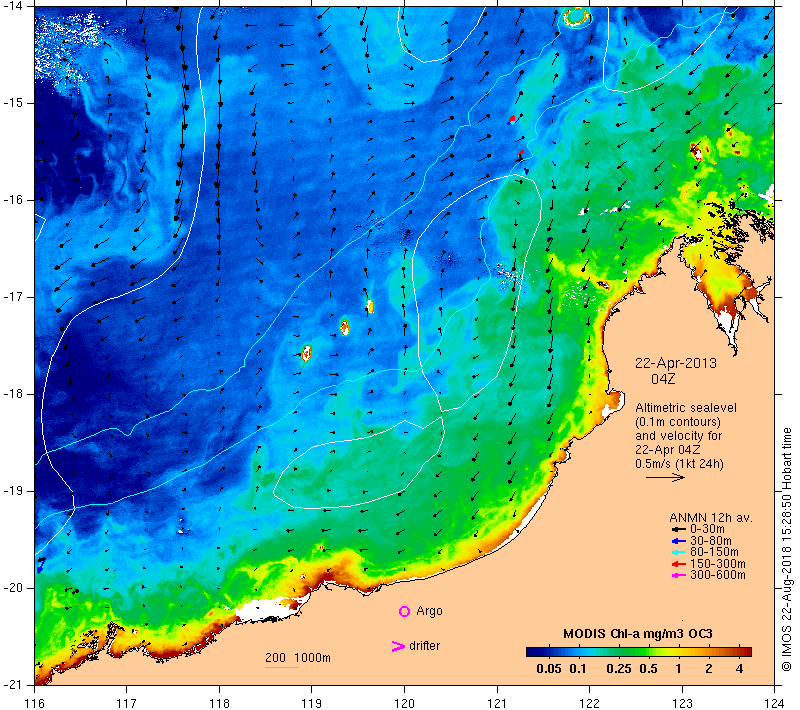Click the 'Argo' legend label
The width and height of the screenshot is (800, 710).
pyautogui.click(x=429, y=611)
